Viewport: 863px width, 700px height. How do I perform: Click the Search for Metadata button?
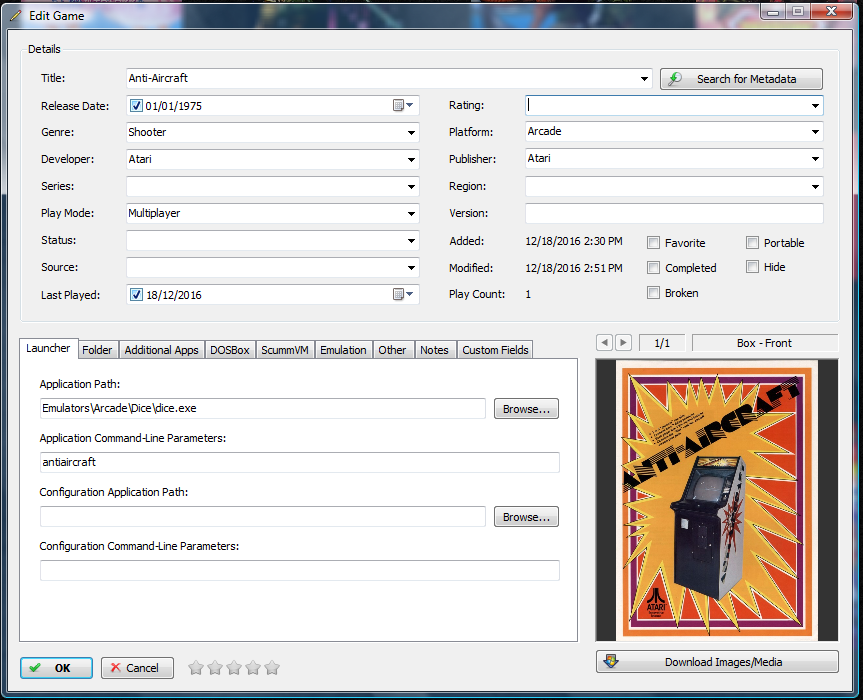(x=741, y=79)
